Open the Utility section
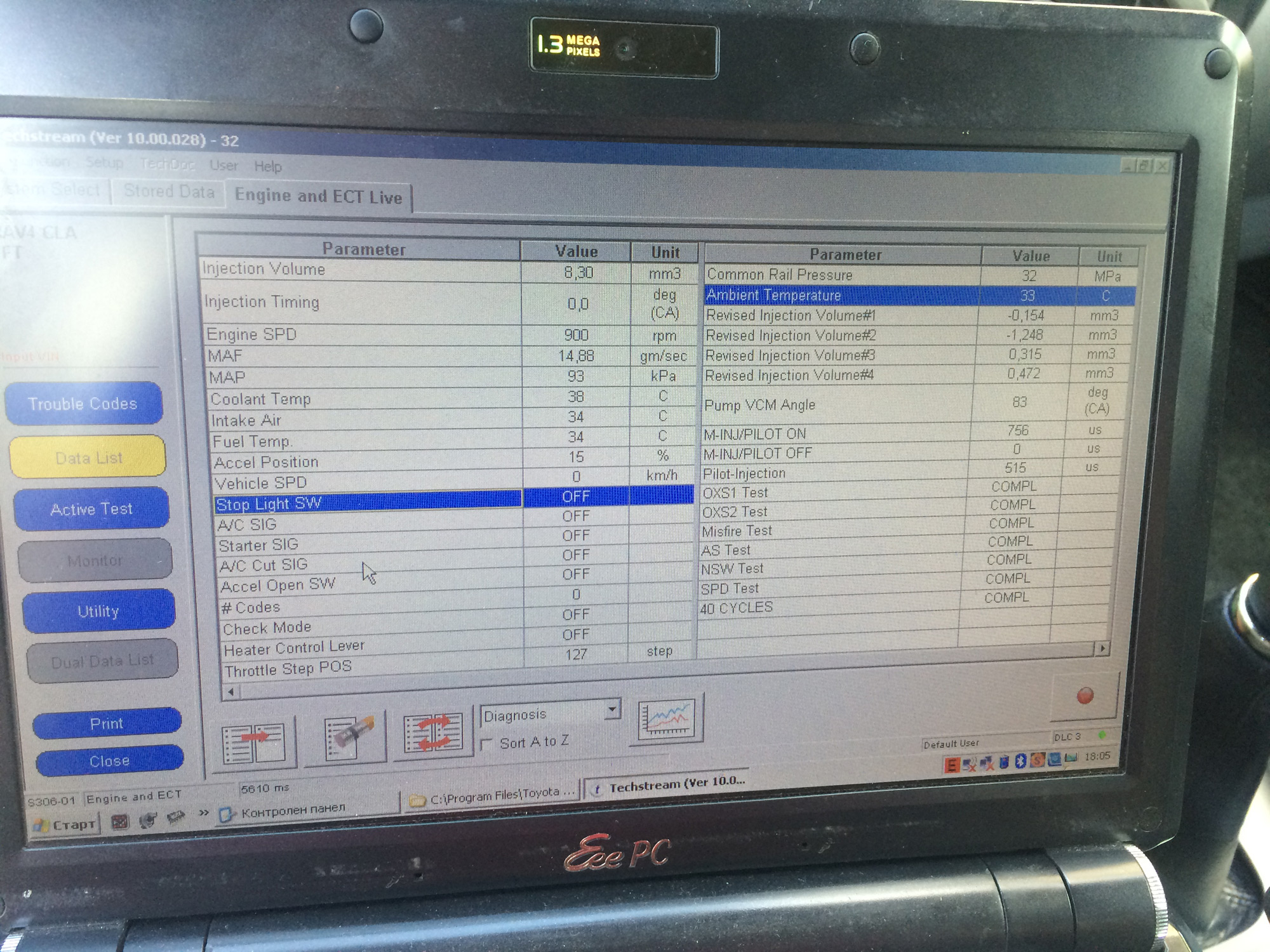The image size is (1270, 952). (x=98, y=611)
